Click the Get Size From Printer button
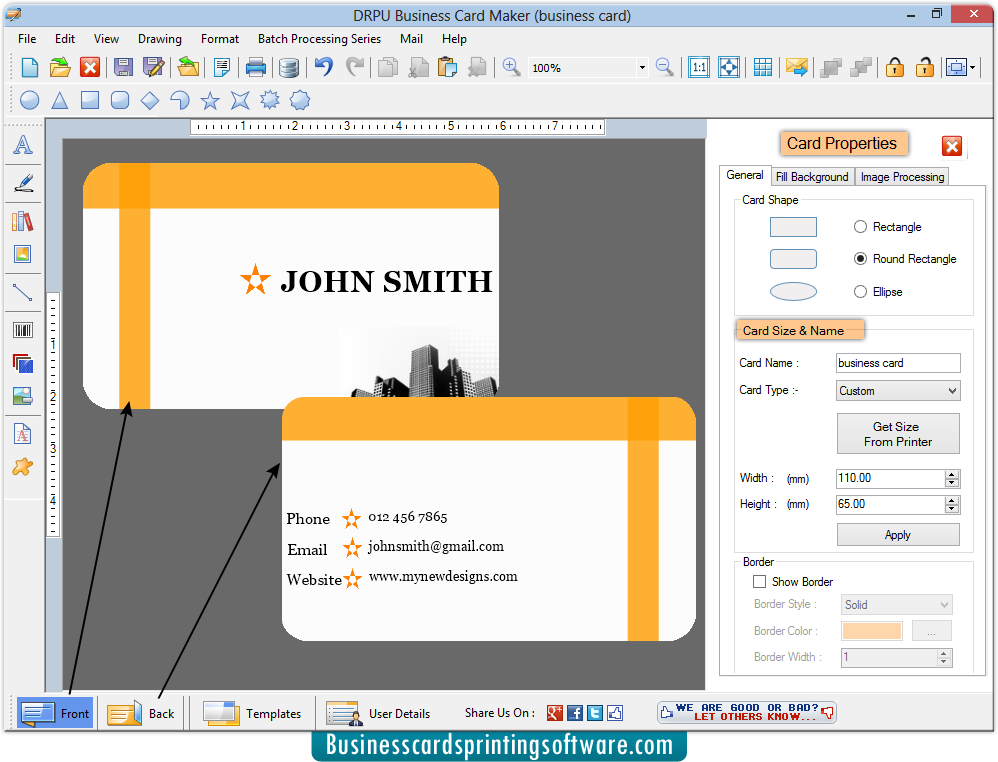This screenshot has height=762, width=998. tap(897, 434)
